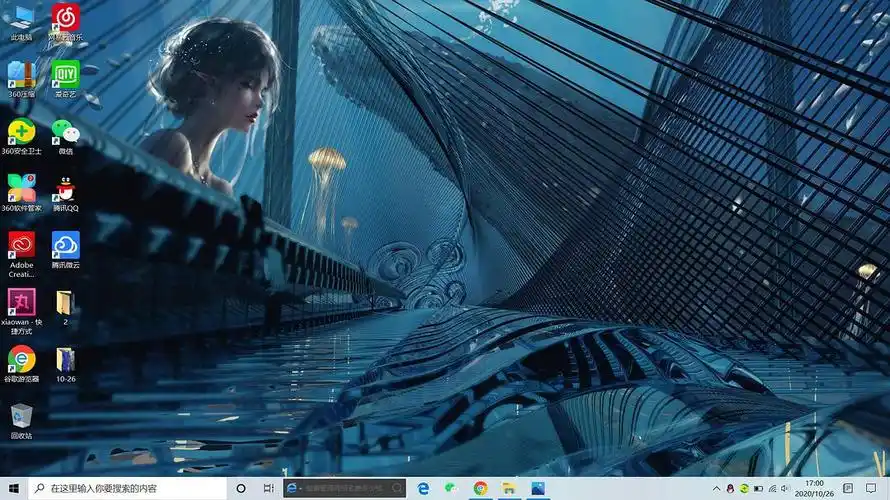Select the Adobe Creative Cloud shortcut
Viewport: 890px width, 500px height.
click(21, 245)
